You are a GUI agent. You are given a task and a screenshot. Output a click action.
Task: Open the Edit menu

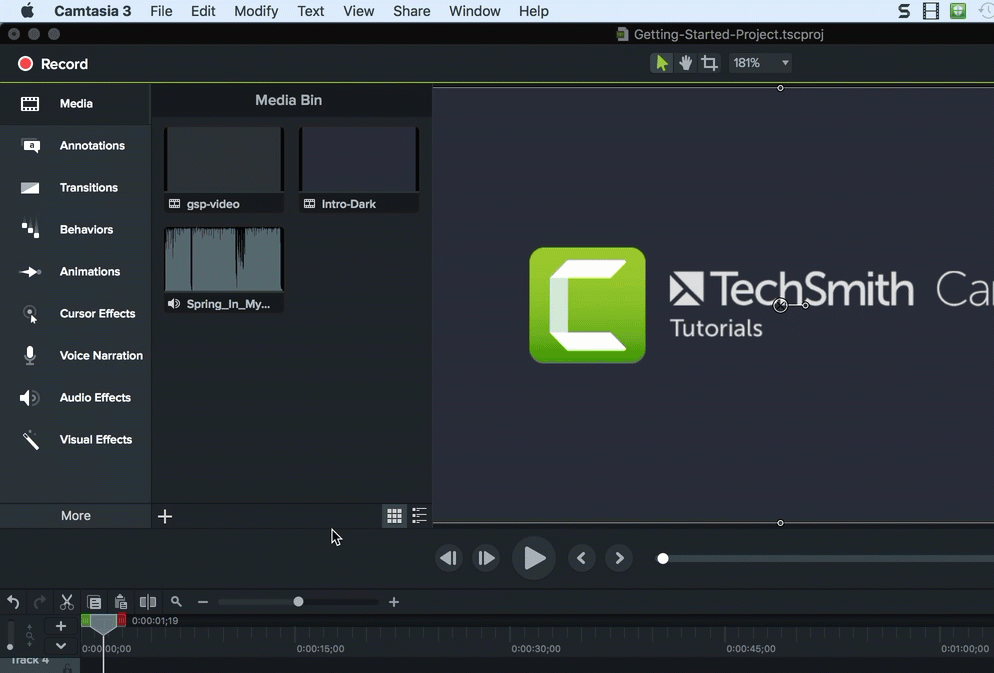point(203,11)
